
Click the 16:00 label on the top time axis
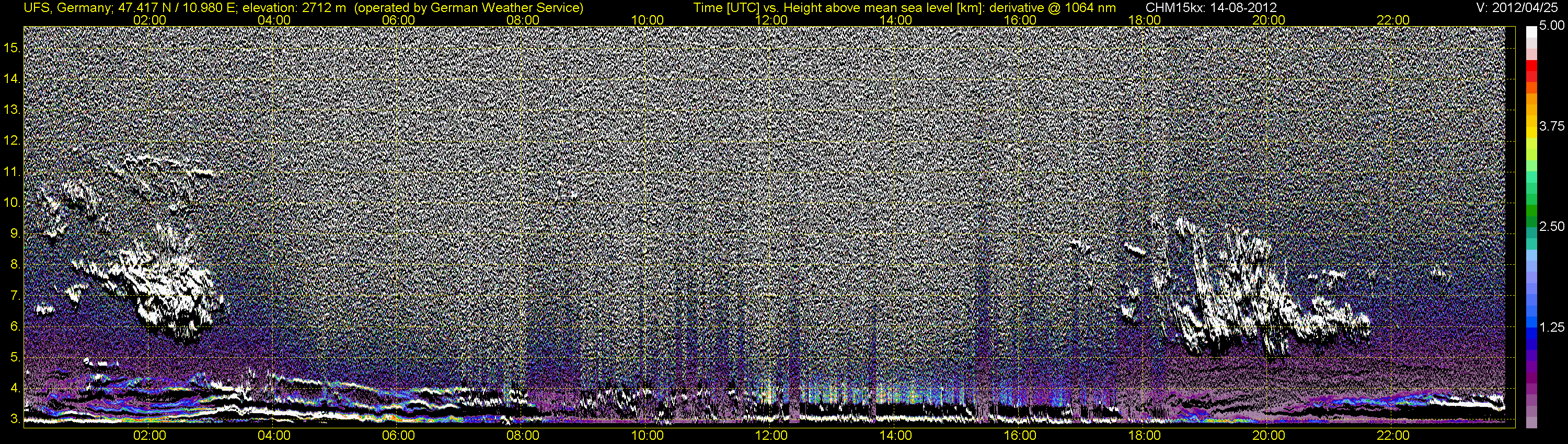[x=1020, y=20]
